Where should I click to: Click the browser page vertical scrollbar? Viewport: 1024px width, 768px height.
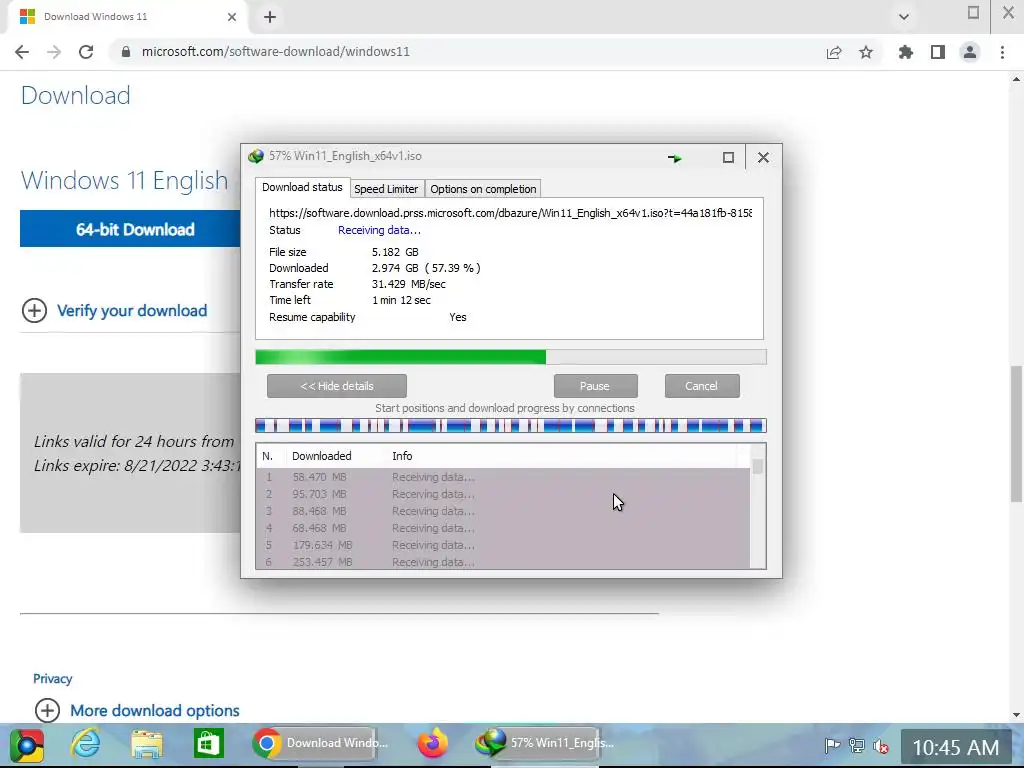pyautogui.click(x=1016, y=434)
